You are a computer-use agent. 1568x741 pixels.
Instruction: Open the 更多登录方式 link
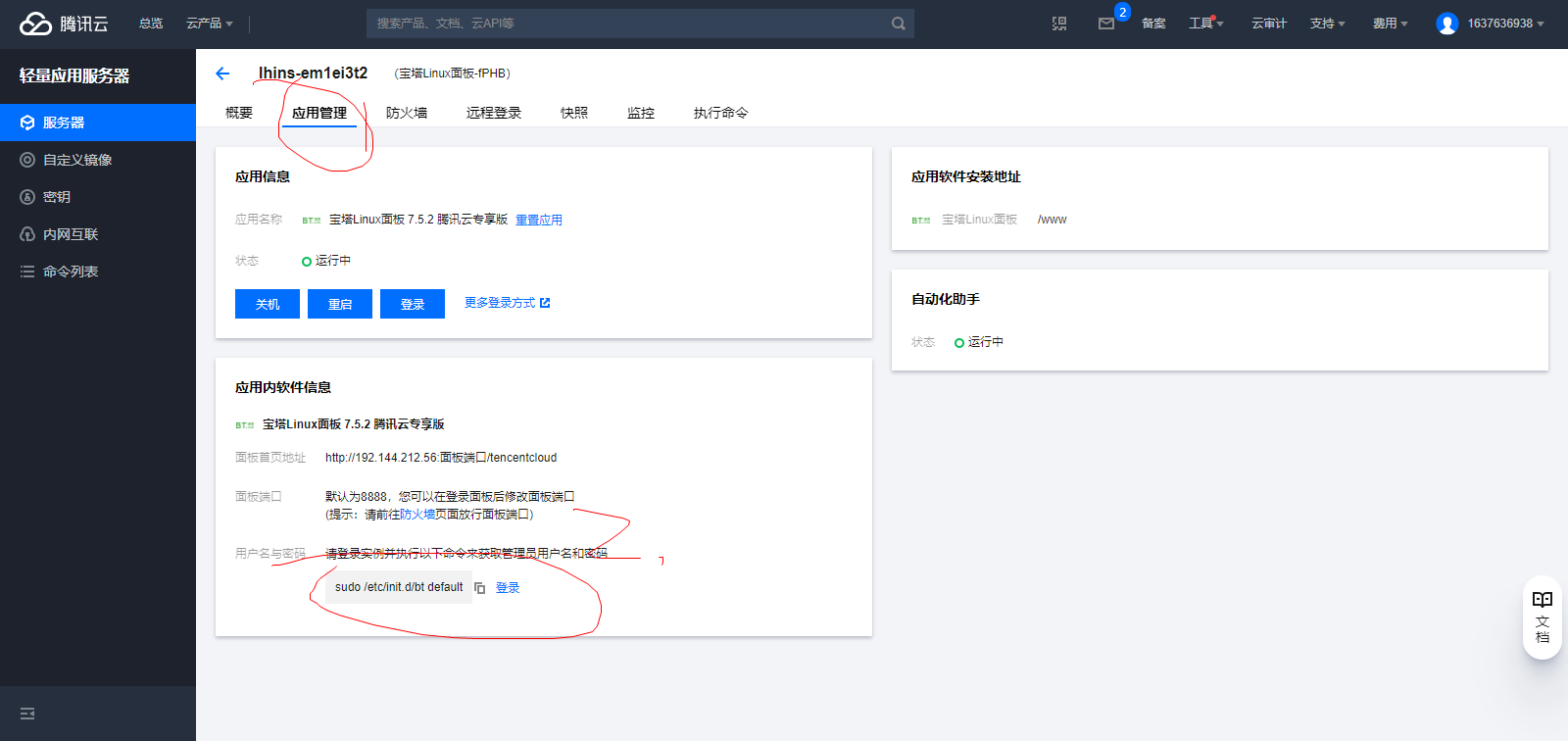(x=500, y=303)
